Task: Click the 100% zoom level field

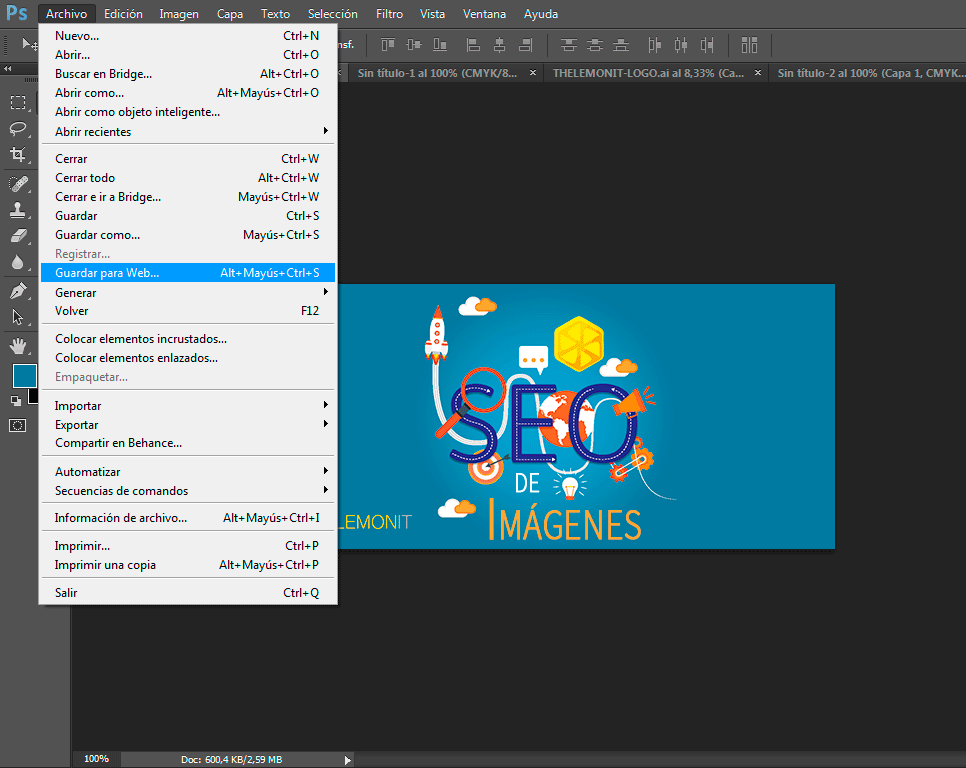Action: pyautogui.click(x=96, y=759)
